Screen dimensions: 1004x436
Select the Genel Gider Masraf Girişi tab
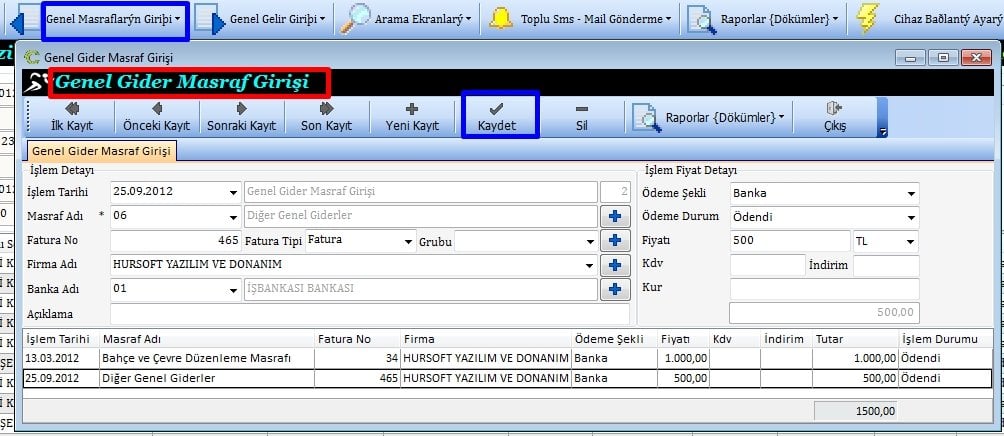point(102,151)
